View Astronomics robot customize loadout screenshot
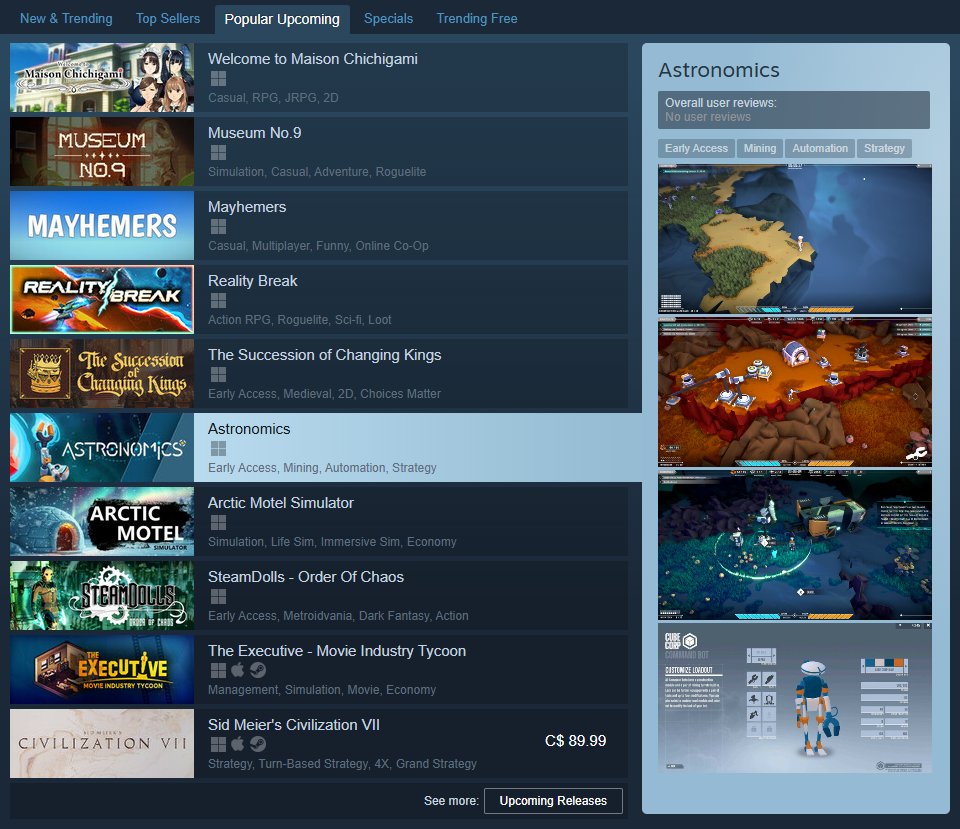960x829 pixels. click(x=795, y=697)
